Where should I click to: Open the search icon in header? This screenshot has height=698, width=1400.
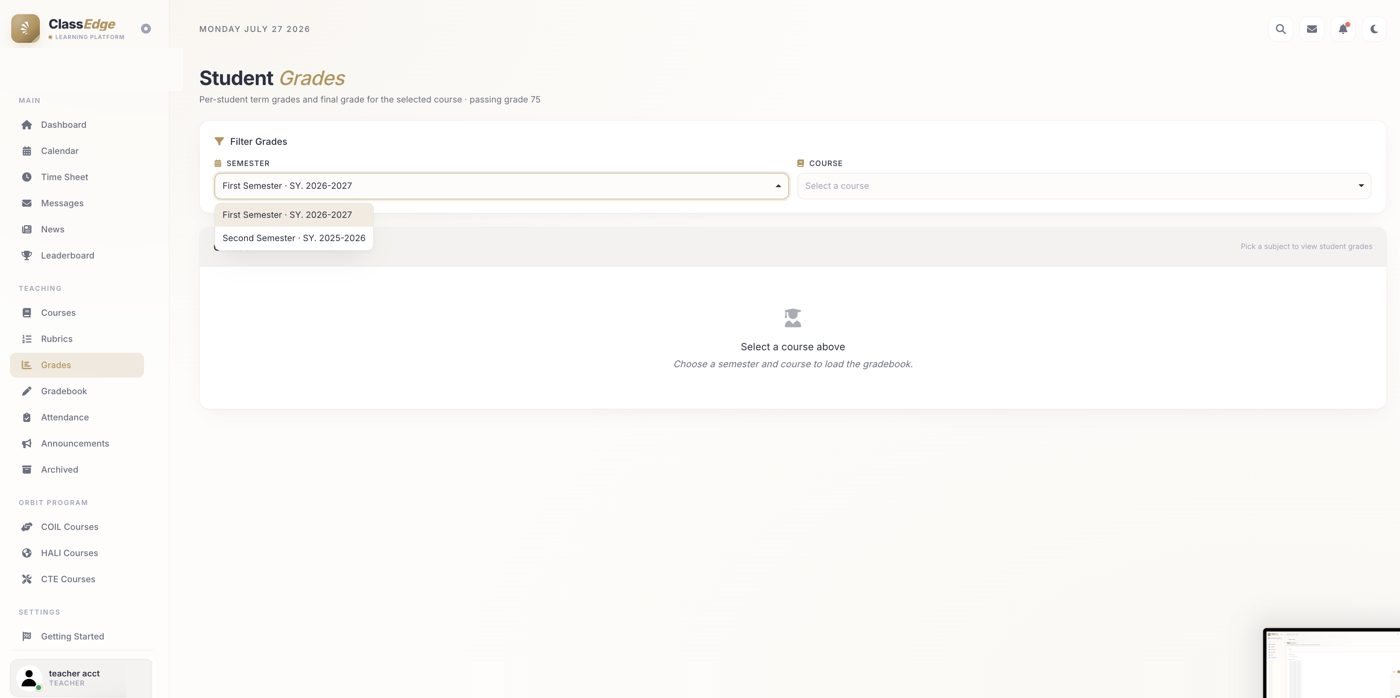(x=1280, y=29)
